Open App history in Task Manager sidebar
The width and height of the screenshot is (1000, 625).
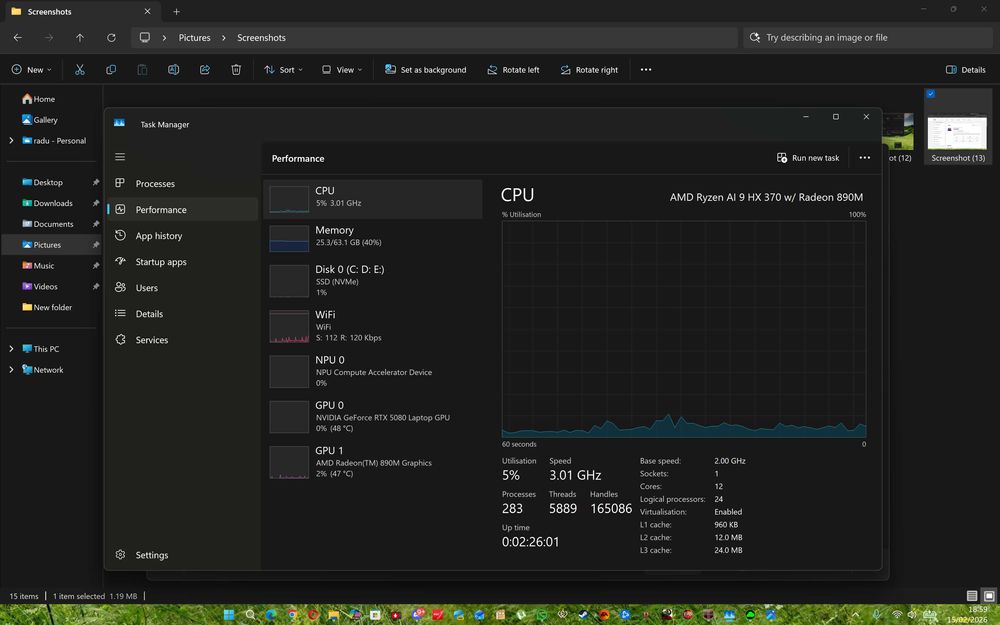coord(158,236)
